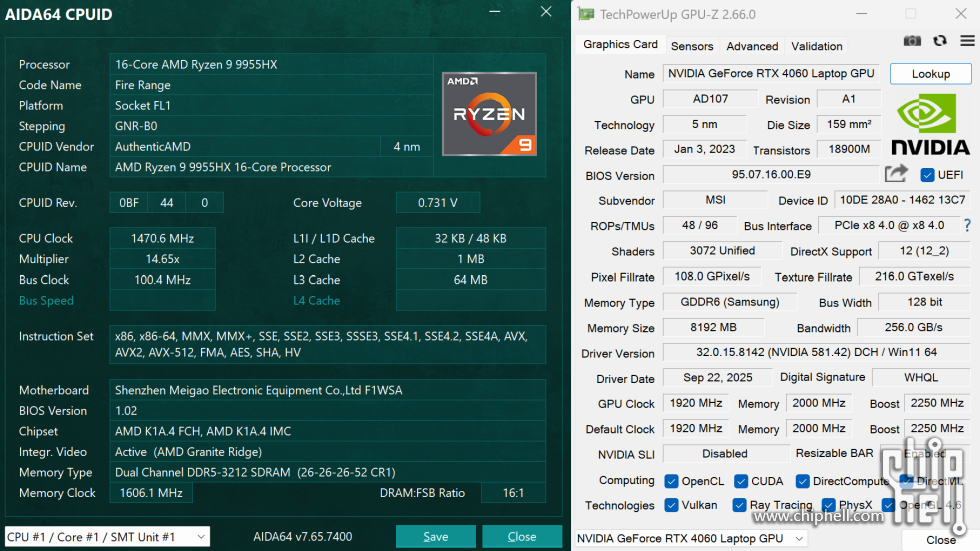Open the CPU core selector dropdown
Viewport: 980px width, 551px height.
coord(107,537)
